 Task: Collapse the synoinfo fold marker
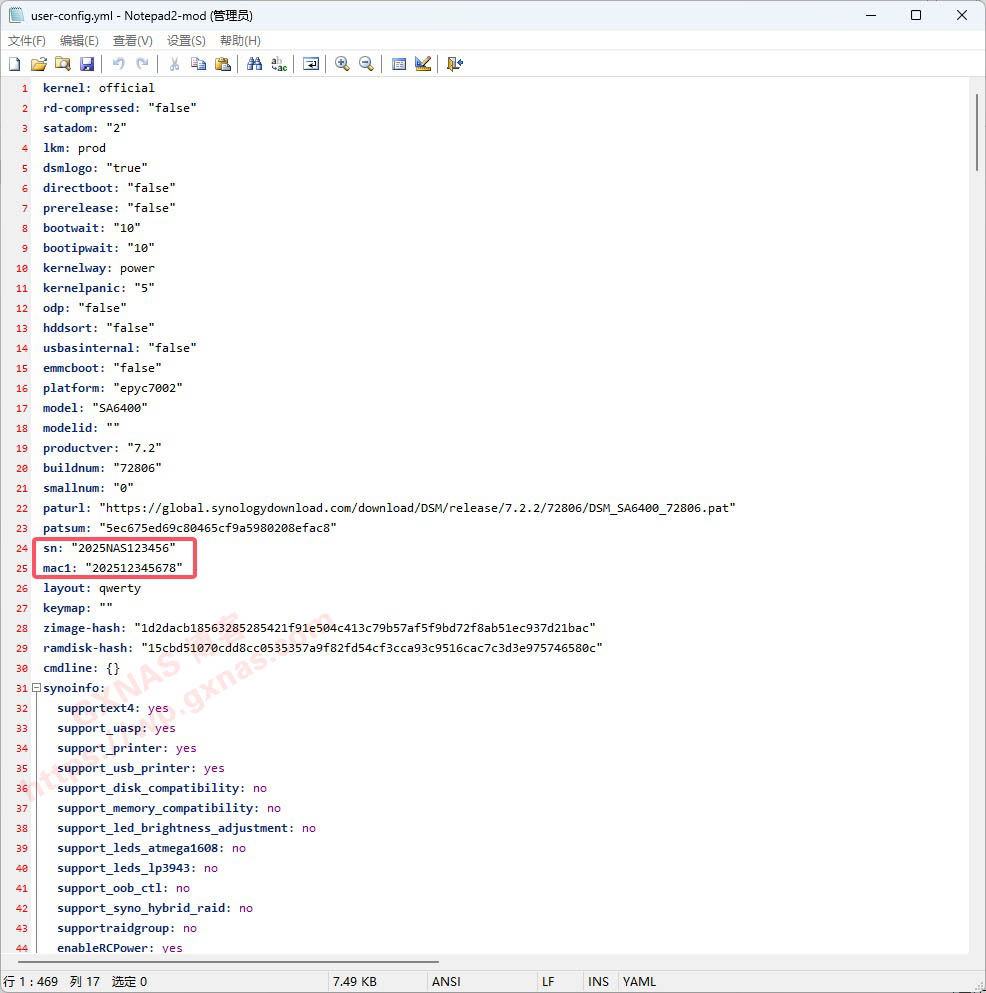(x=37, y=688)
